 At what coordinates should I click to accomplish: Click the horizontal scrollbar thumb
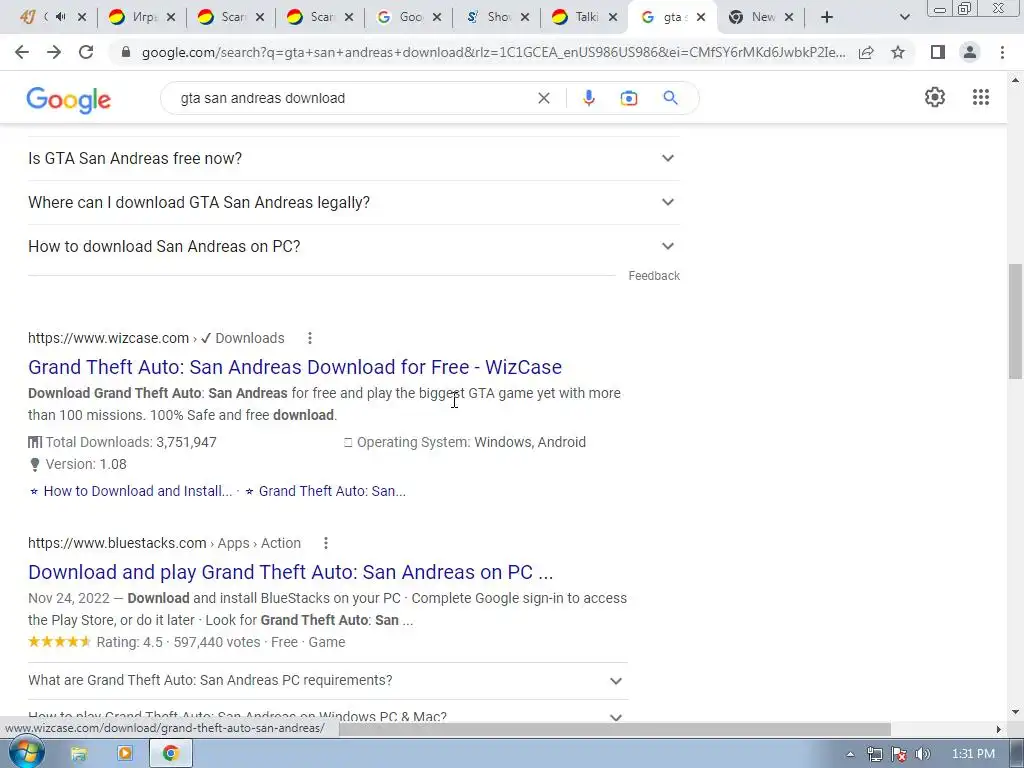pos(614,729)
